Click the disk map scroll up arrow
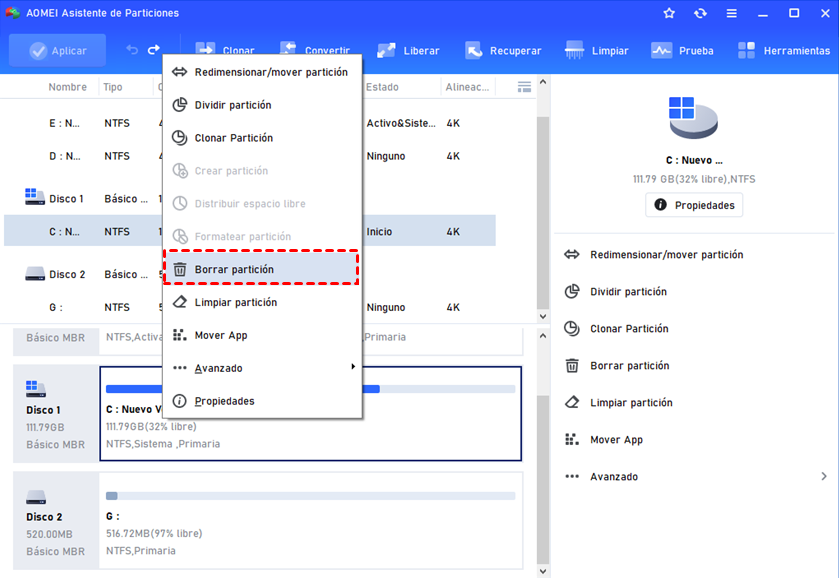The width and height of the screenshot is (839, 578). coord(543,336)
